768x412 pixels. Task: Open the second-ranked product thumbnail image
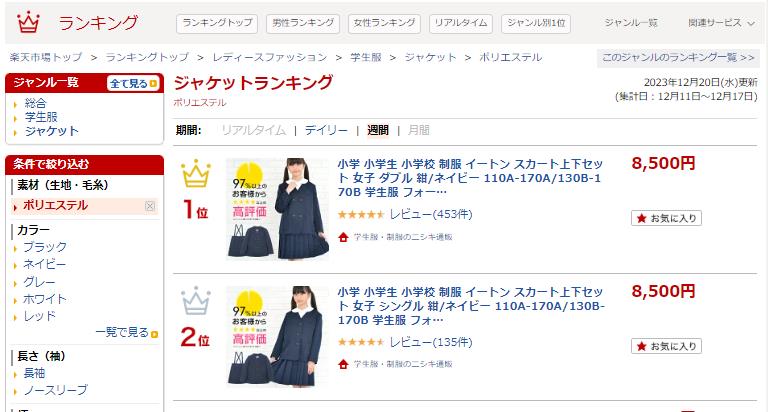click(277, 336)
